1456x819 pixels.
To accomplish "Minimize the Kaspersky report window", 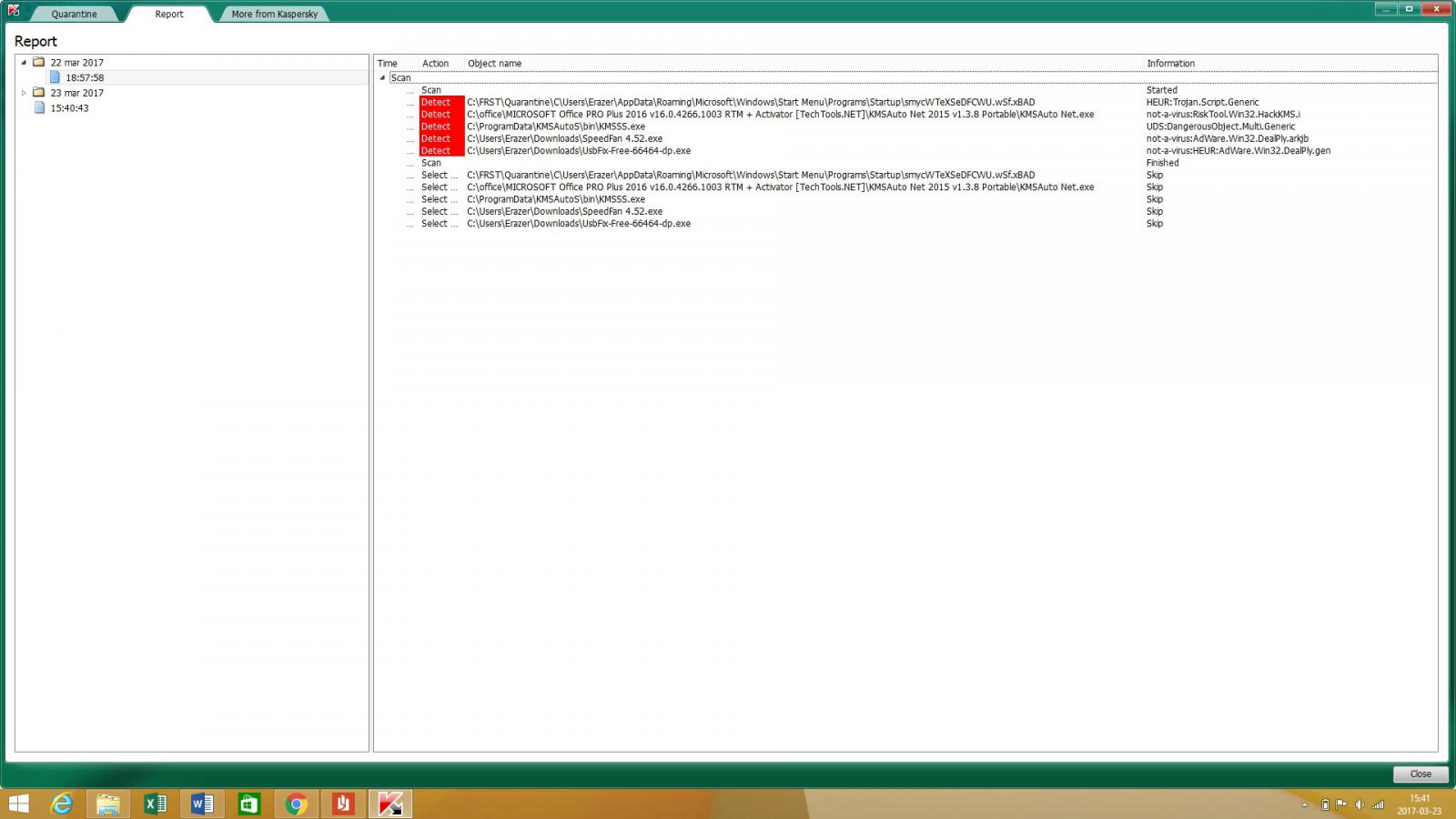I will click(x=1386, y=9).
